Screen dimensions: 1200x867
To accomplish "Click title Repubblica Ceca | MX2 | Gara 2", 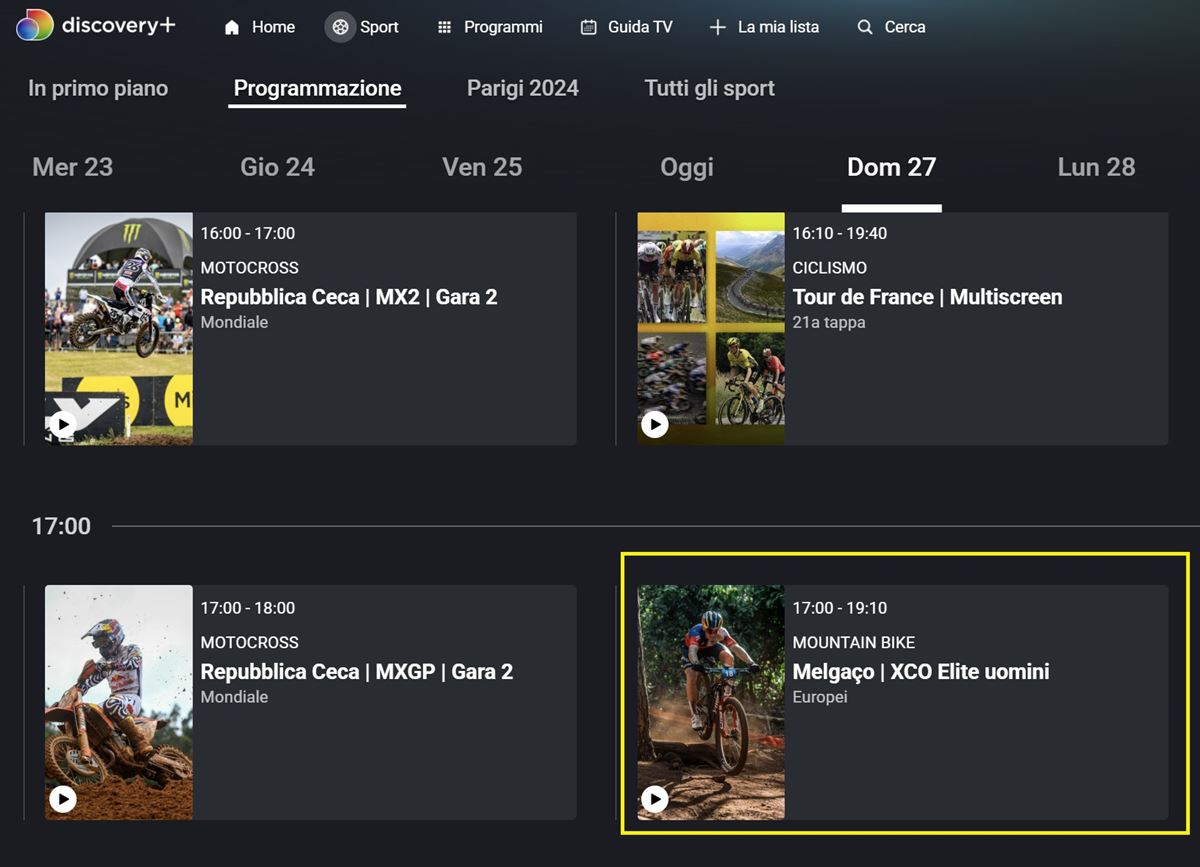I will 349,297.
